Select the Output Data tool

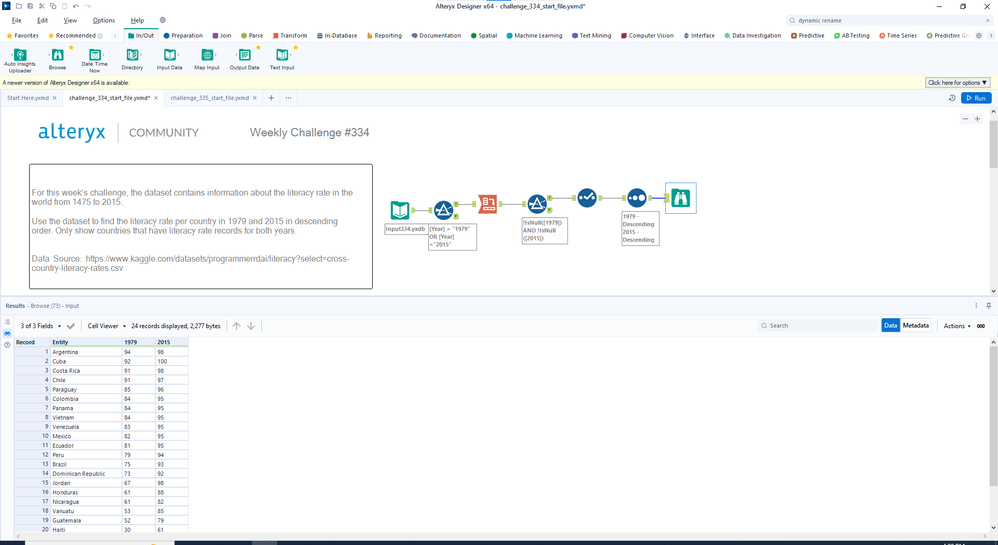point(244,59)
